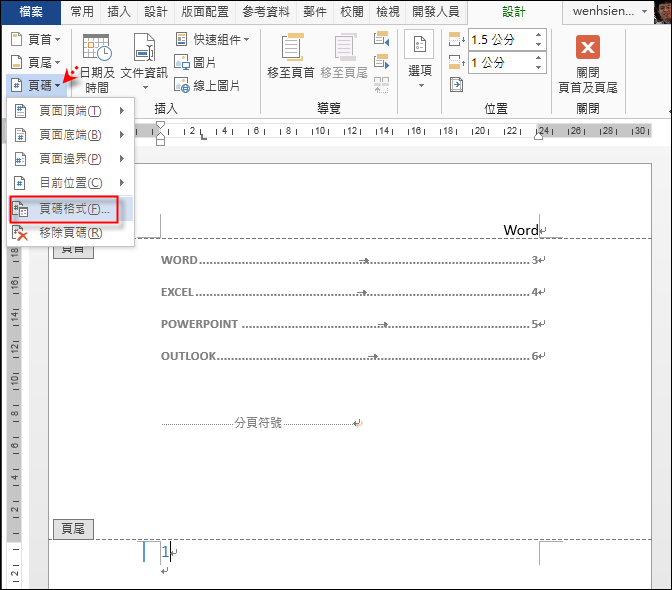Open the 檔案 file tab
This screenshot has width=672, height=590.
[x=31, y=12]
